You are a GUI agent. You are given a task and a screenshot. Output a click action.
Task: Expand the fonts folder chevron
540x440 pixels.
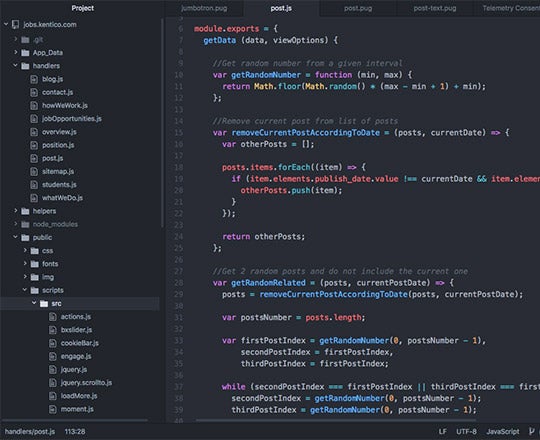[x=25, y=264]
